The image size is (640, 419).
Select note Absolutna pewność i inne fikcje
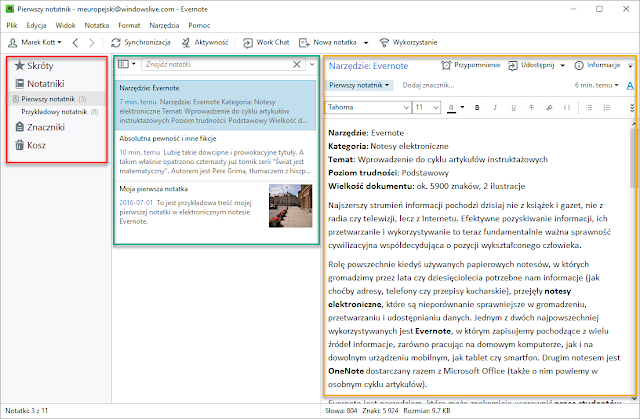coord(216,155)
